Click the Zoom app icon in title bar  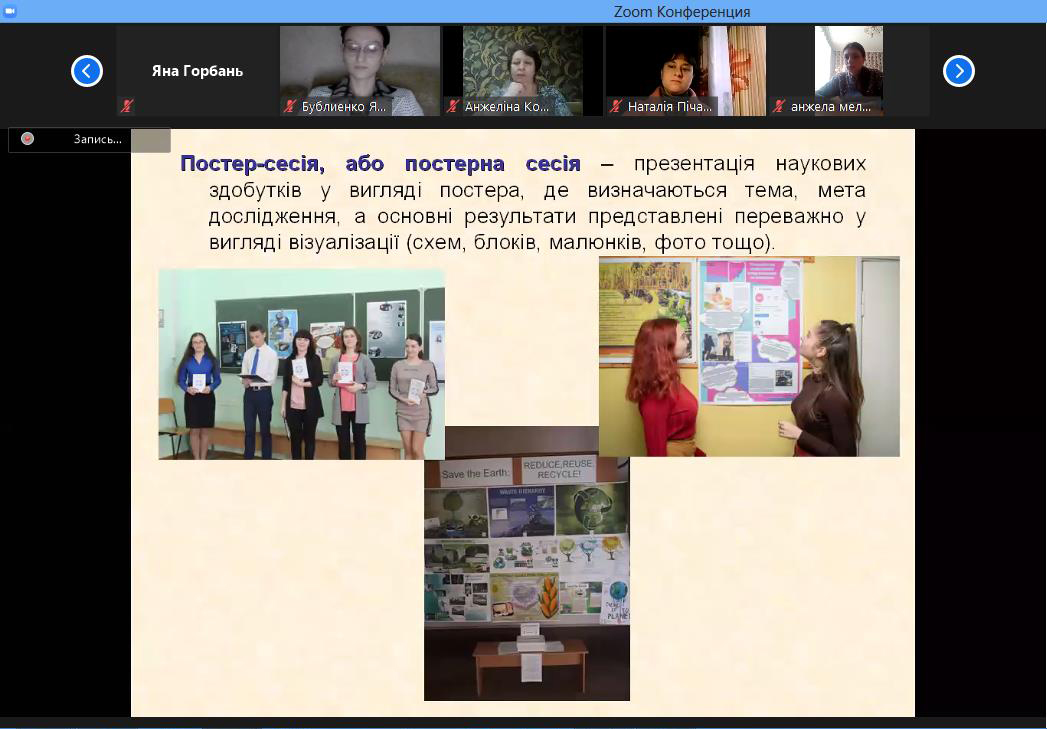(x=10, y=11)
